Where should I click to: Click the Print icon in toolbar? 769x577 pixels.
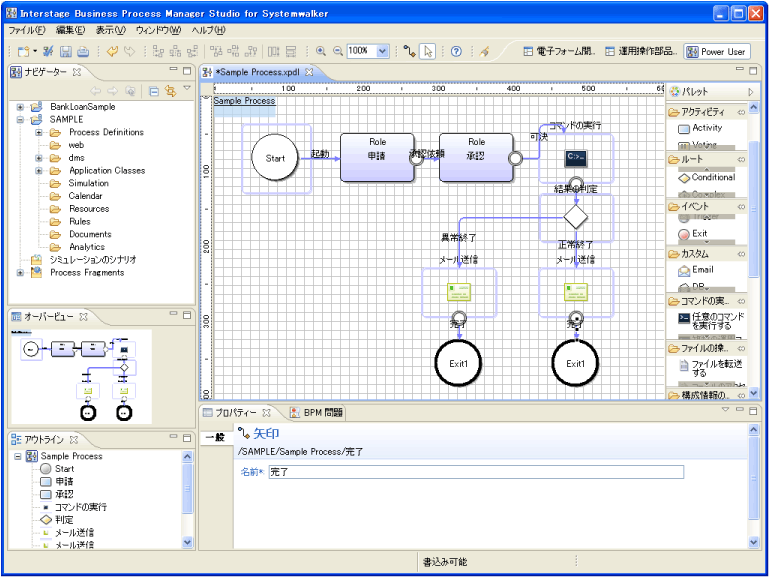(x=83, y=51)
